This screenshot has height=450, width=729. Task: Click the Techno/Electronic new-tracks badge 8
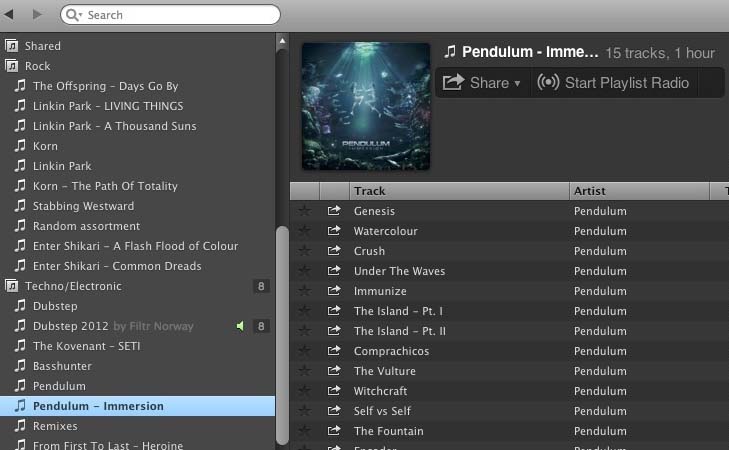[261, 286]
